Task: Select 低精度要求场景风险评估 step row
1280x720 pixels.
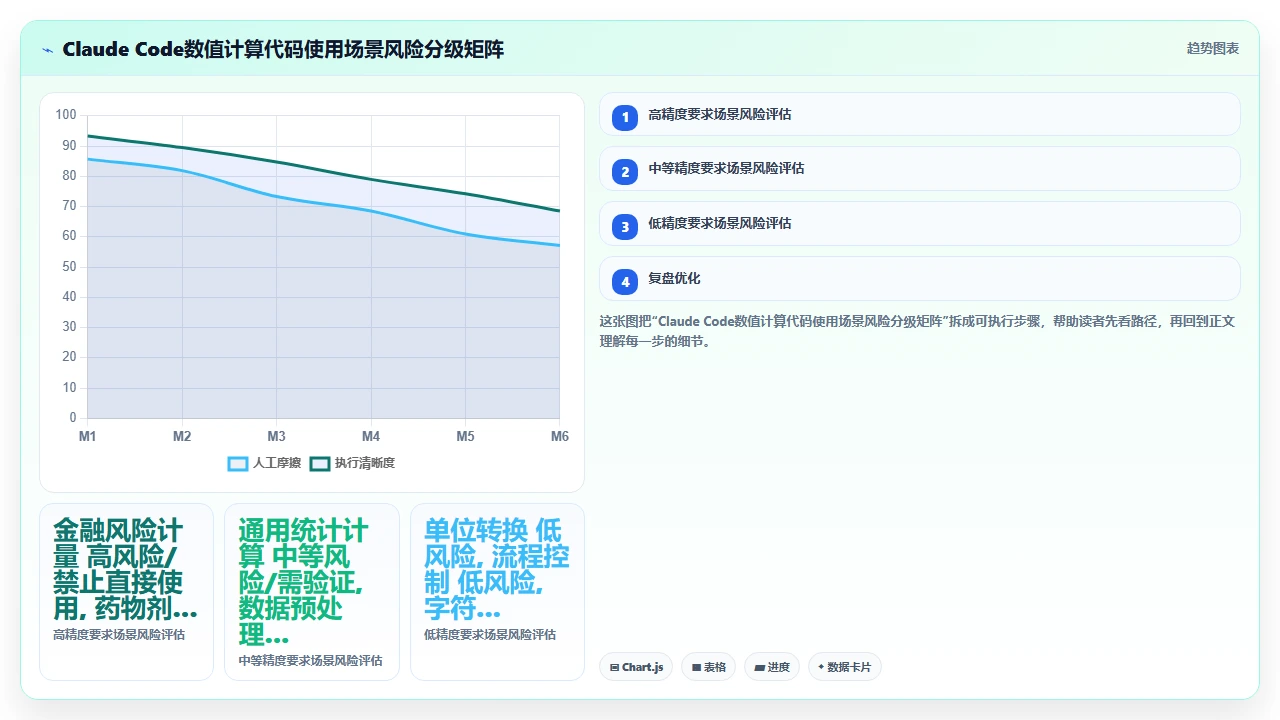Action: click(919, 224)
